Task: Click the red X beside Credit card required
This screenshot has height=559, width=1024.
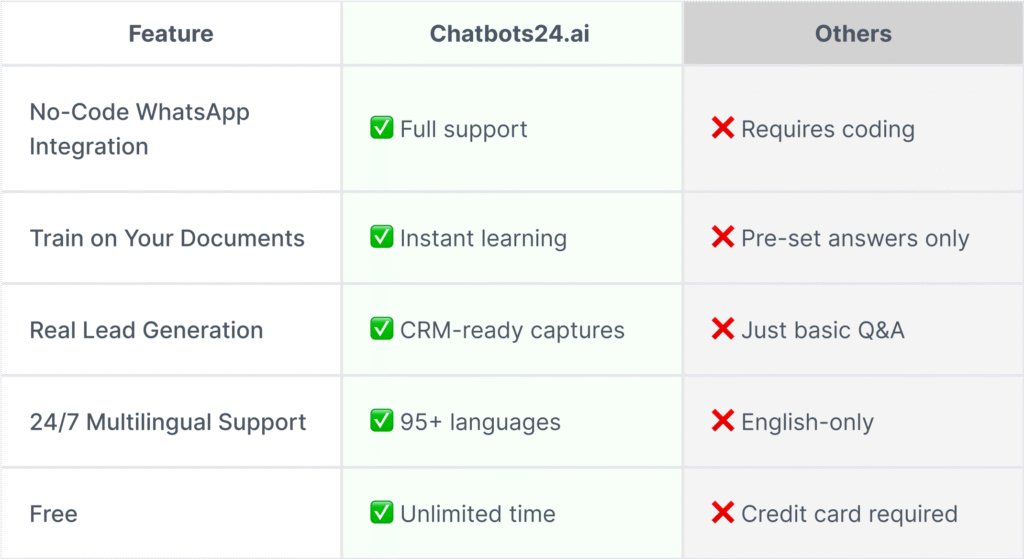Action: tap(723, 513)
